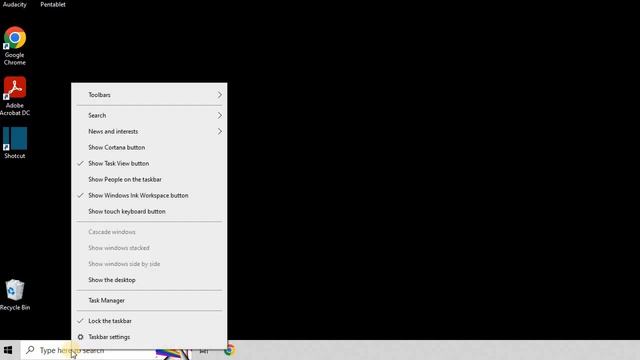
Task: Expand the Toolbars submenu arrow
Action: [x=220, y=95]
